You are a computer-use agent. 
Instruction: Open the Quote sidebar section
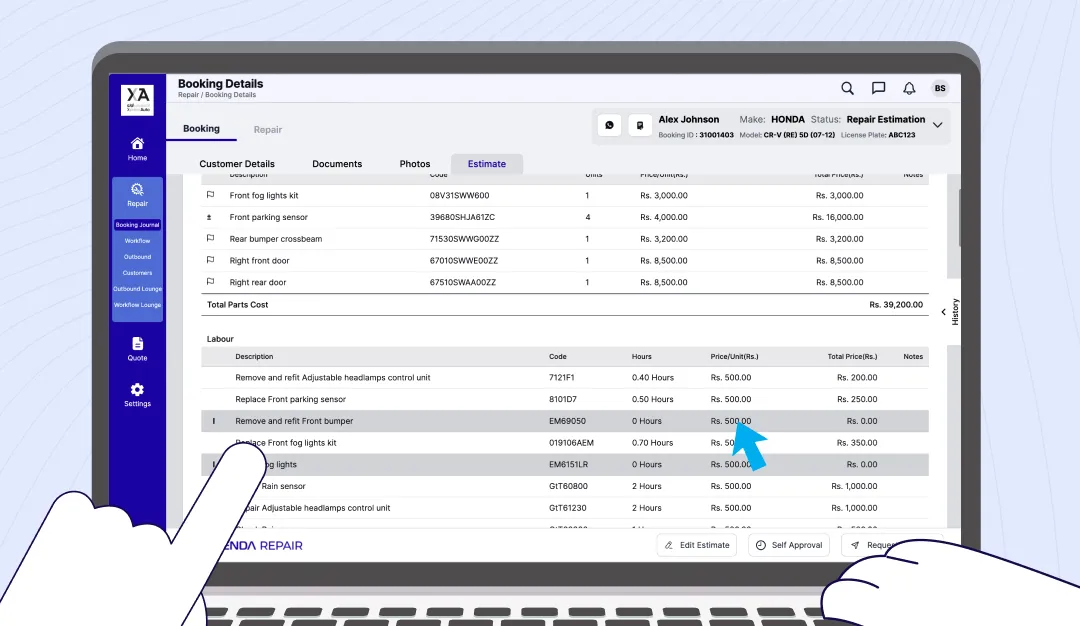[x=137, y=349]
